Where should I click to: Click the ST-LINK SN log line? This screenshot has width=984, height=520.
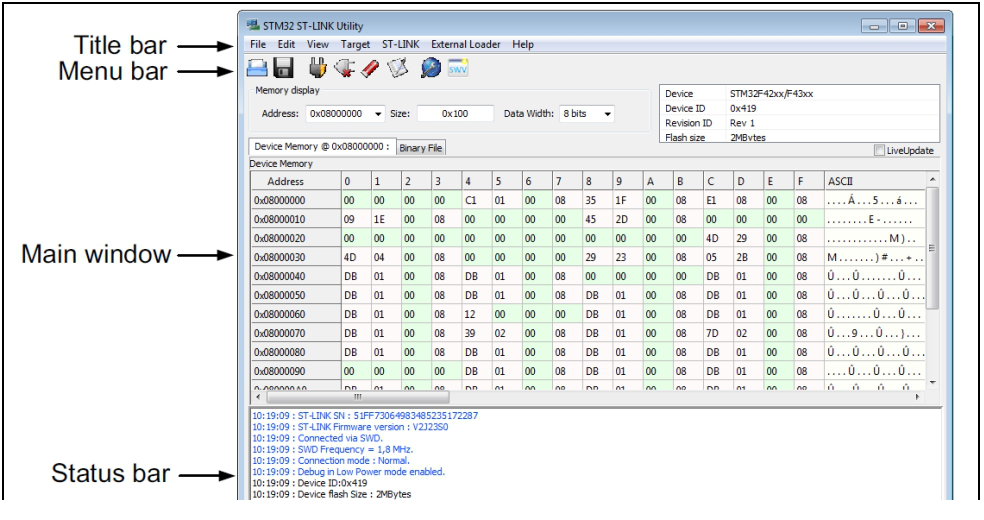click(365, 415)
